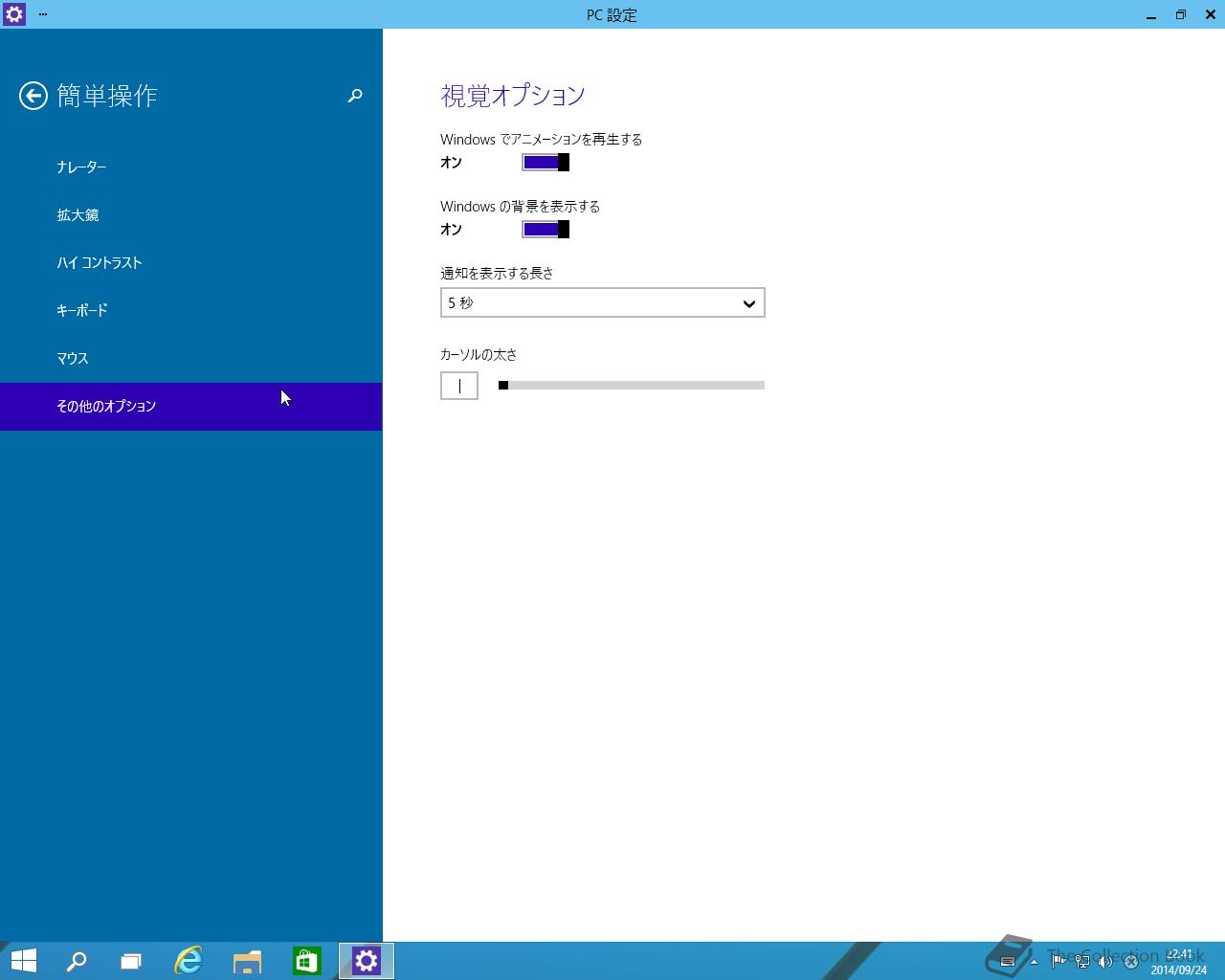Restore down the PC 設定 window
The width and height of the screenshot is (1225, 980).
coord(1181,14)
